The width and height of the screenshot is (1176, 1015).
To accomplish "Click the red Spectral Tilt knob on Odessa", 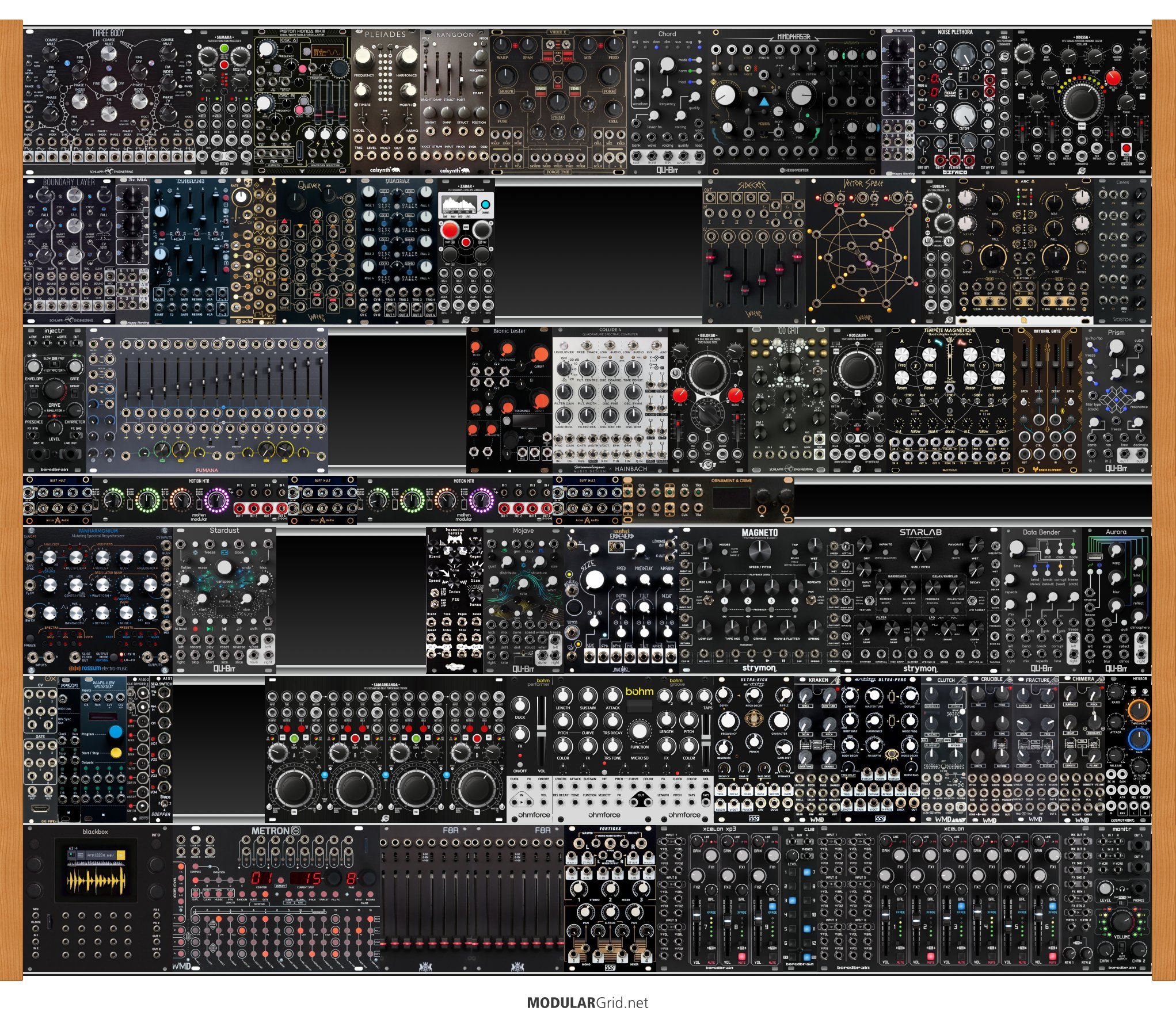I will (x=1113, y=78).
